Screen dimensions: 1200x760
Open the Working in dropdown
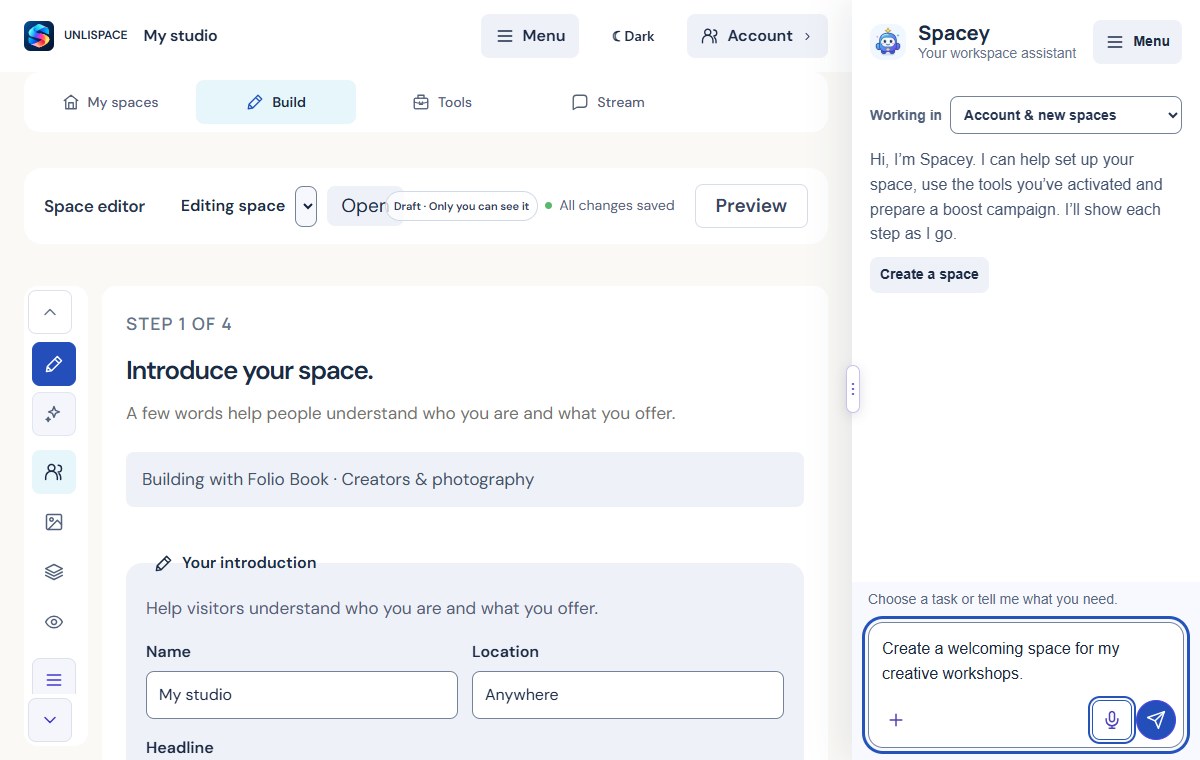(x=1066, y=115)
